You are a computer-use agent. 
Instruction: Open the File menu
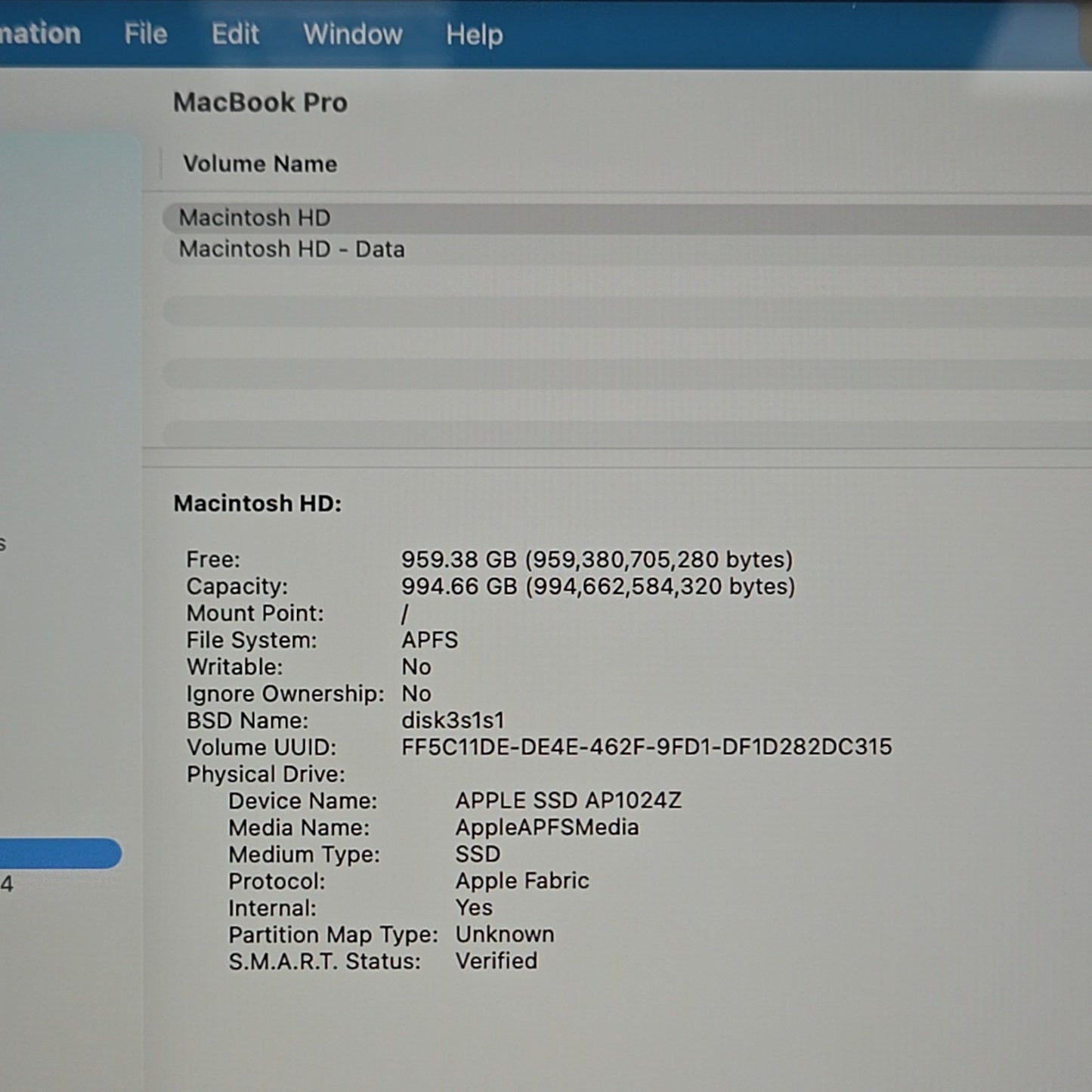click(x=145, y=34)
